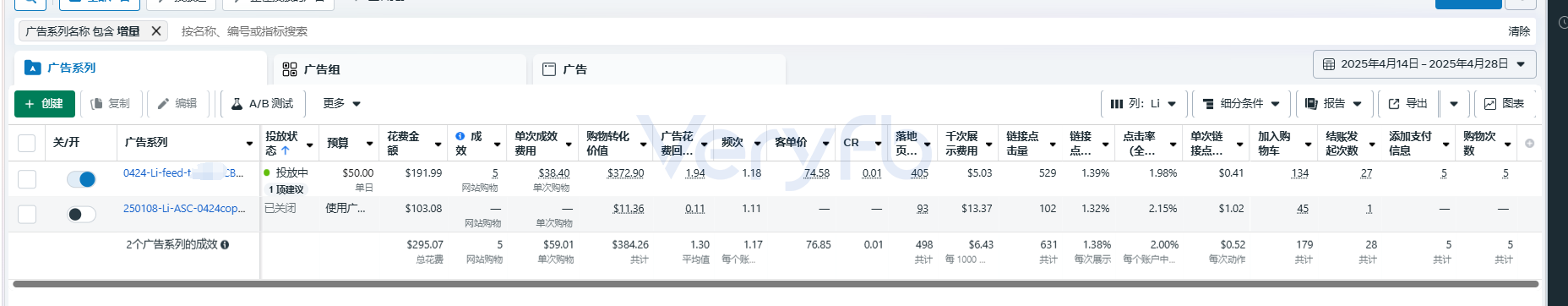This screenshot has height=306, width=1568.
Task: Expand the 列: Li columns dropdown
Action: [x=1144, y=103]
